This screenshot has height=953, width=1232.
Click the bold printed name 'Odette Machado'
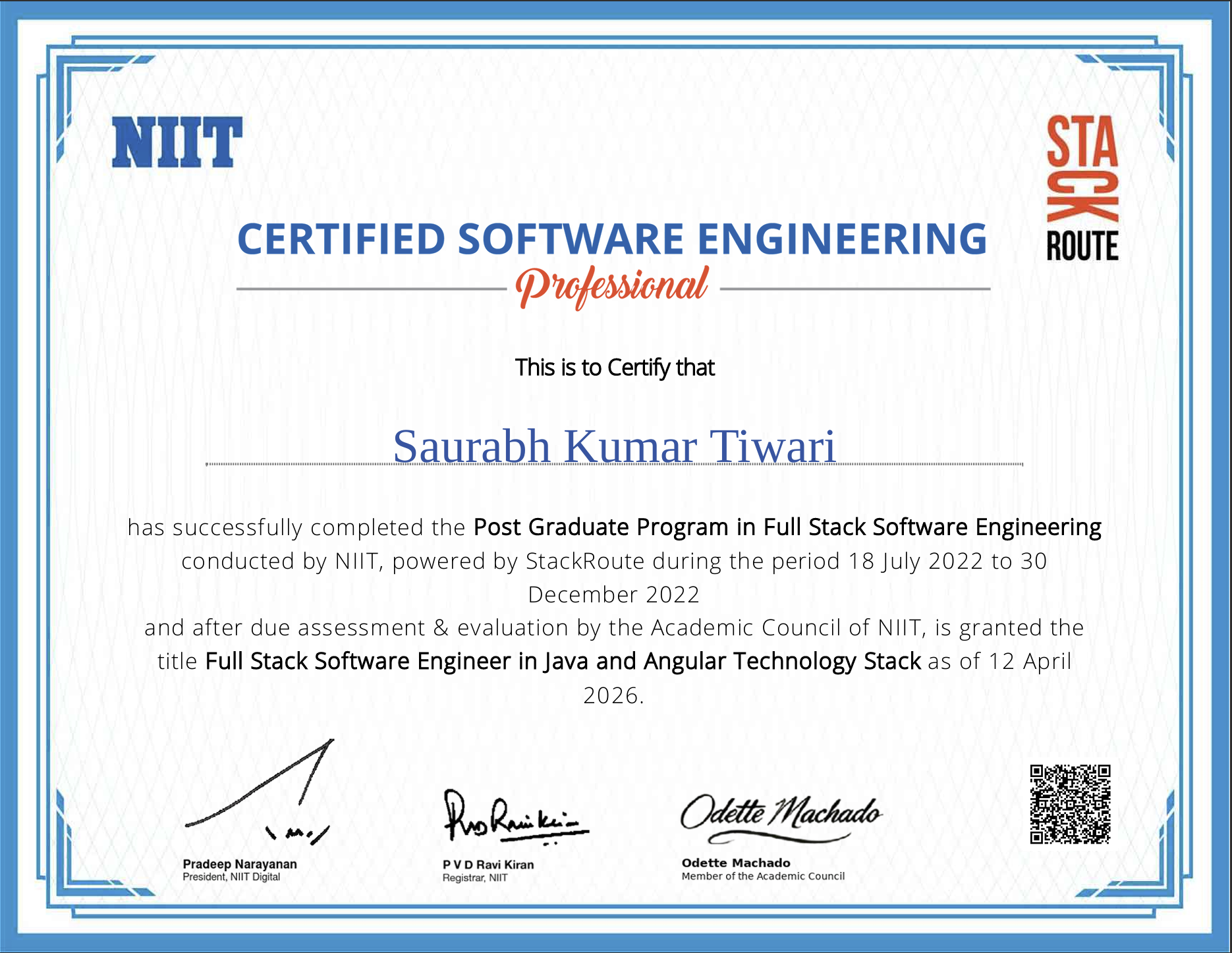coord(736,863)
